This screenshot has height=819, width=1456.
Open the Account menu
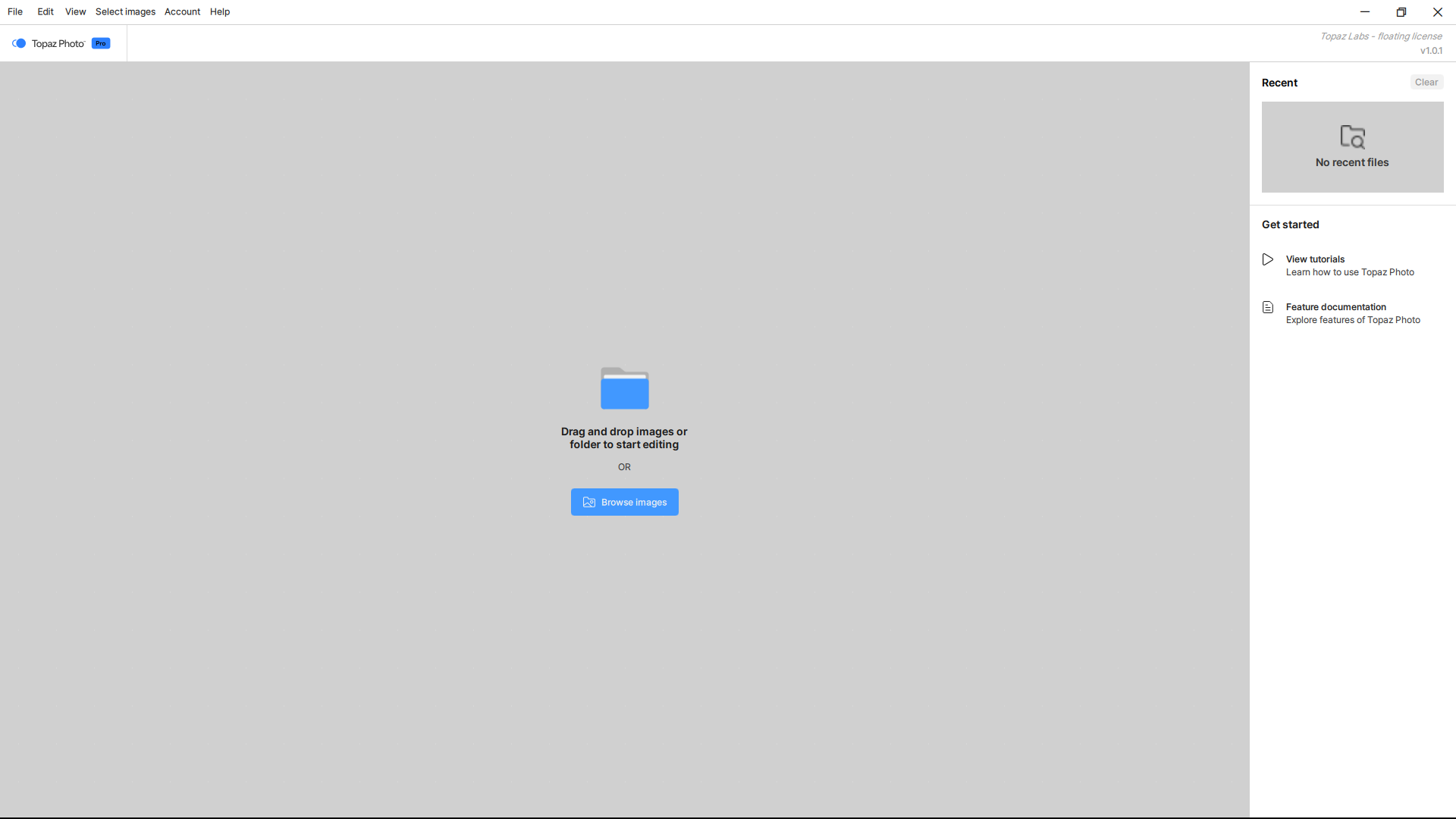tap(182, 11)
